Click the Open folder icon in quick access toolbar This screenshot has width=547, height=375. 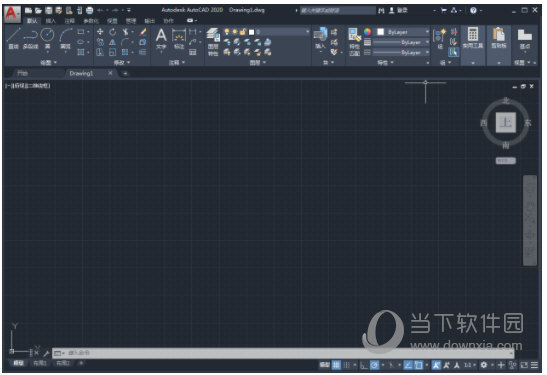click(x=38, y=10)
